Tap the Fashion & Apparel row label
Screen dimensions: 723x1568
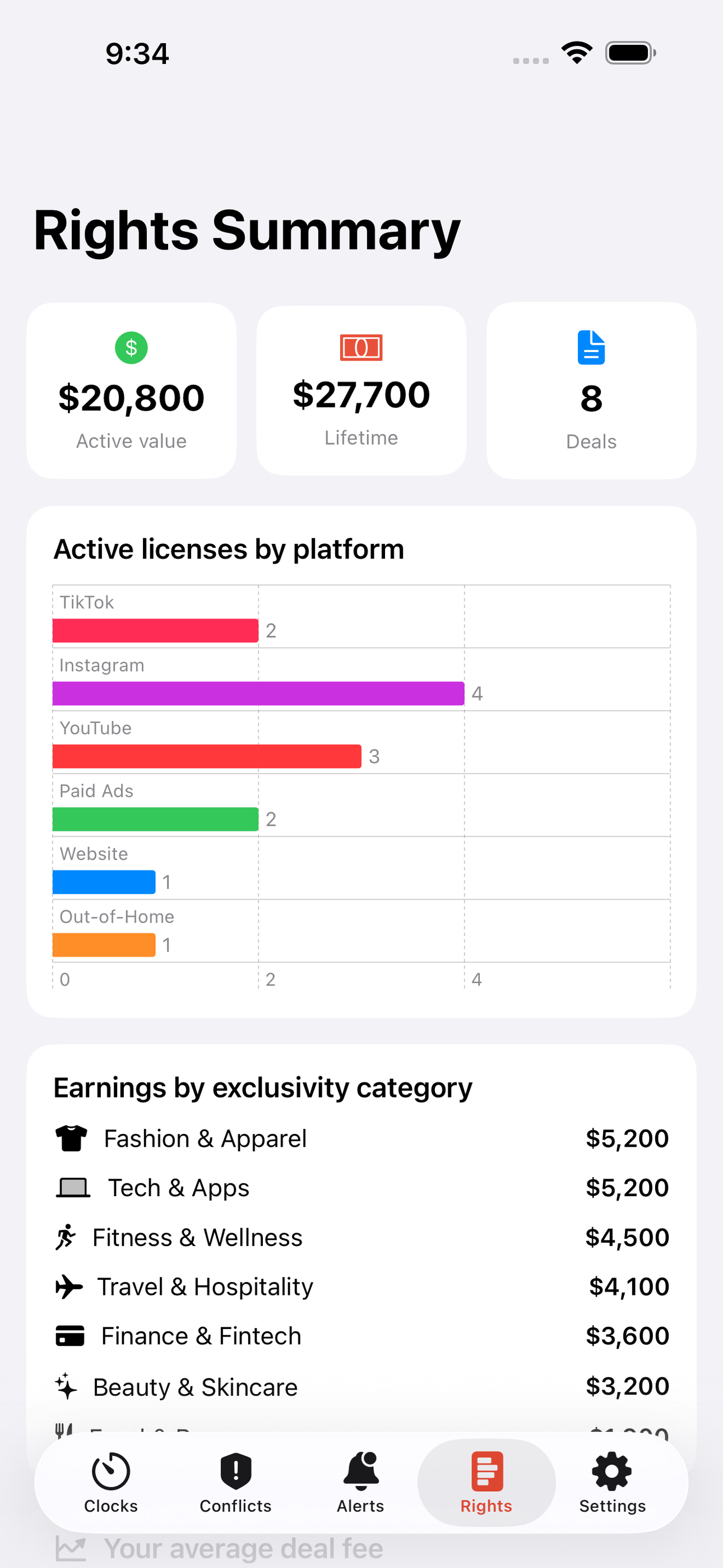click(205, 1138)
